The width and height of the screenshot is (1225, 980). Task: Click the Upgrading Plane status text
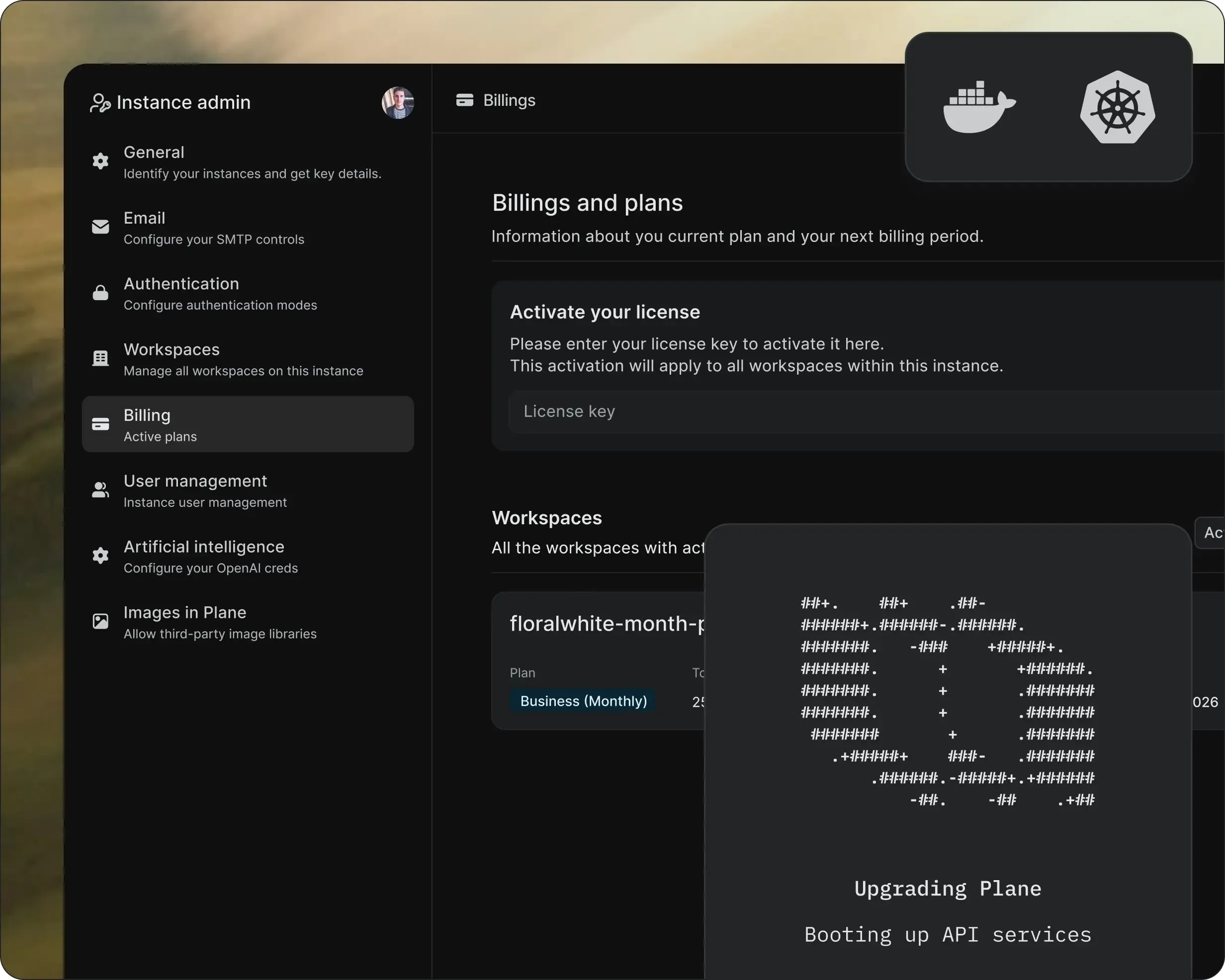(948, 889)
